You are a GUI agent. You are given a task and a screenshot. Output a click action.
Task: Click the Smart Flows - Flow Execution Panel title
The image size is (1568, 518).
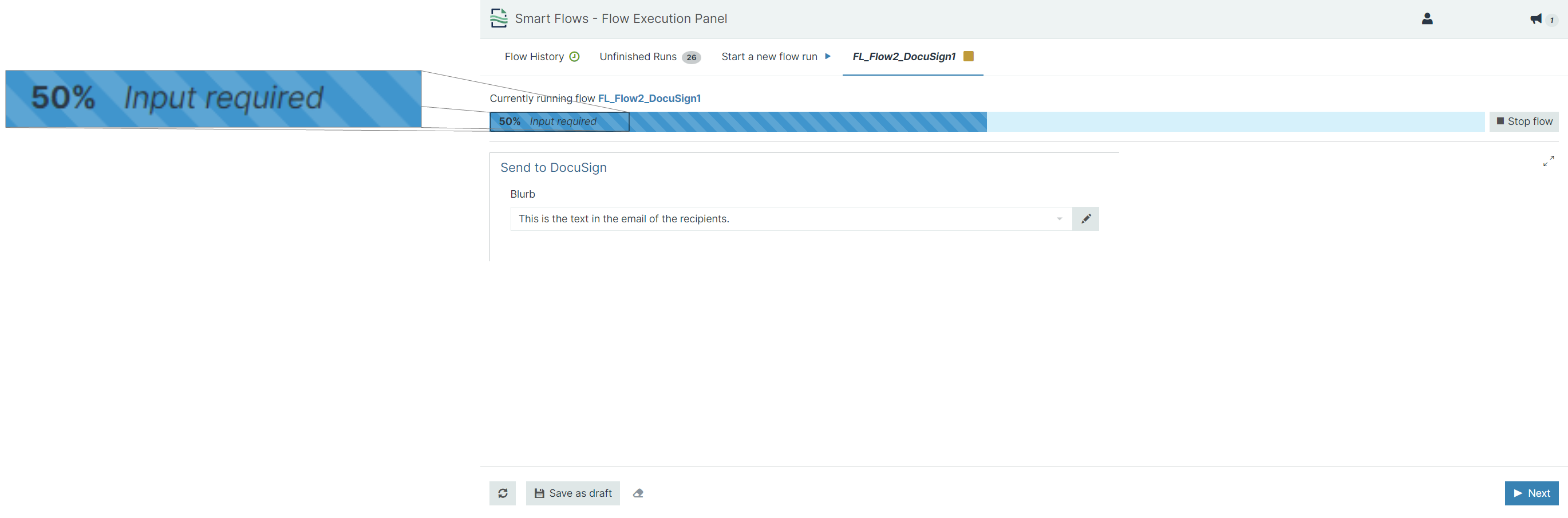(x=621, y=19)
